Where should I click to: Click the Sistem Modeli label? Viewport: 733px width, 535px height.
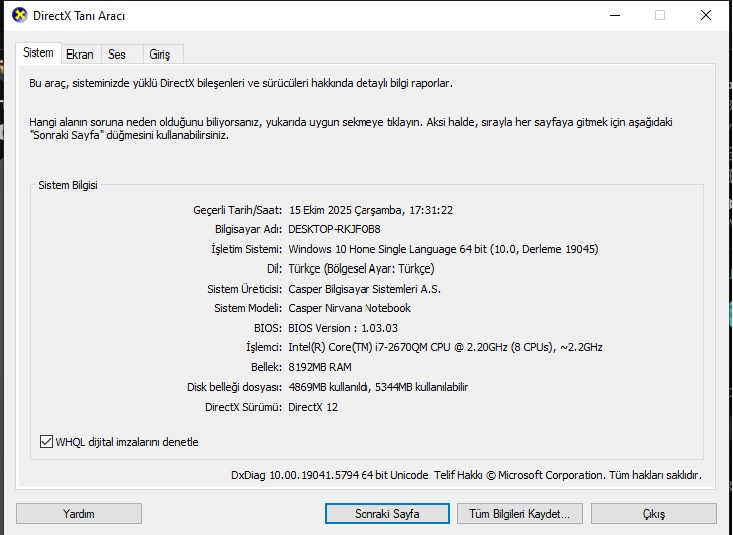(x=248, y=308)
